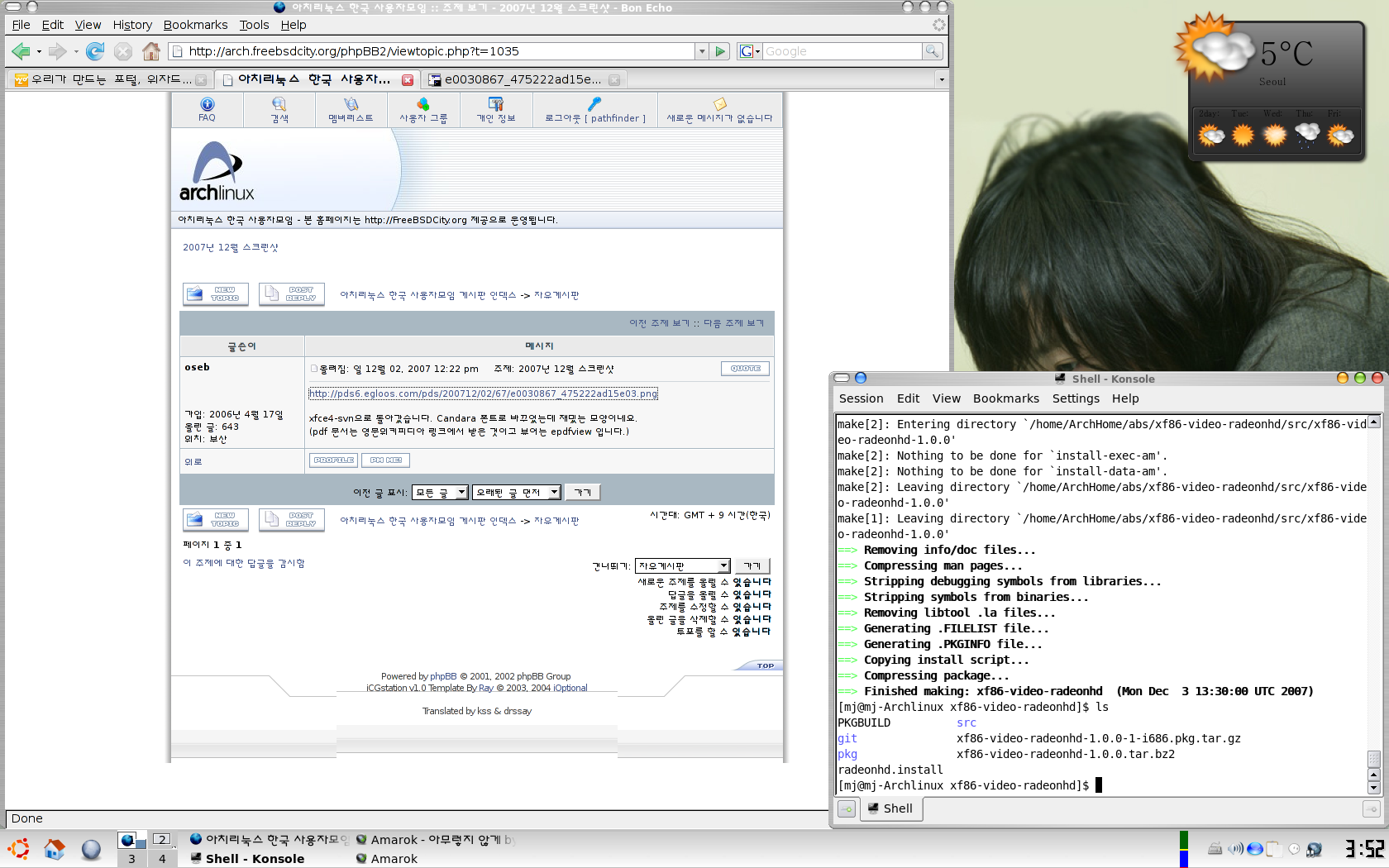This screenshot has height=868, width=1389.
Task: Open the browser File menu
Action: (21, 25)
